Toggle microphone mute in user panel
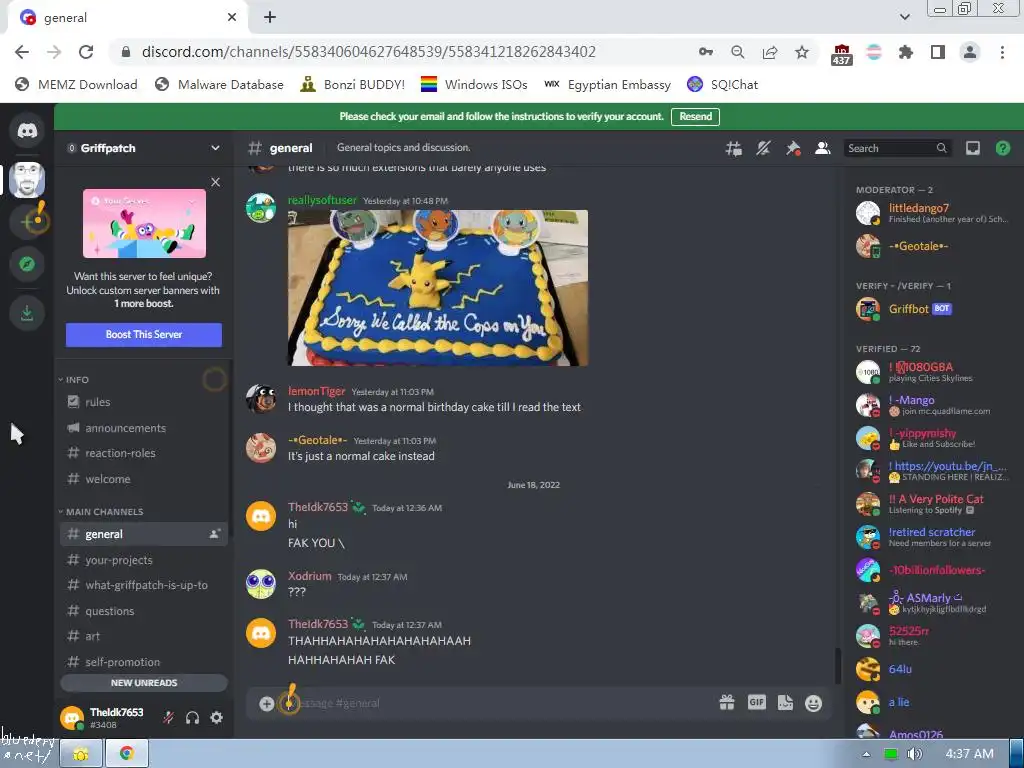 pyautogui.click(x=168, y=718)
